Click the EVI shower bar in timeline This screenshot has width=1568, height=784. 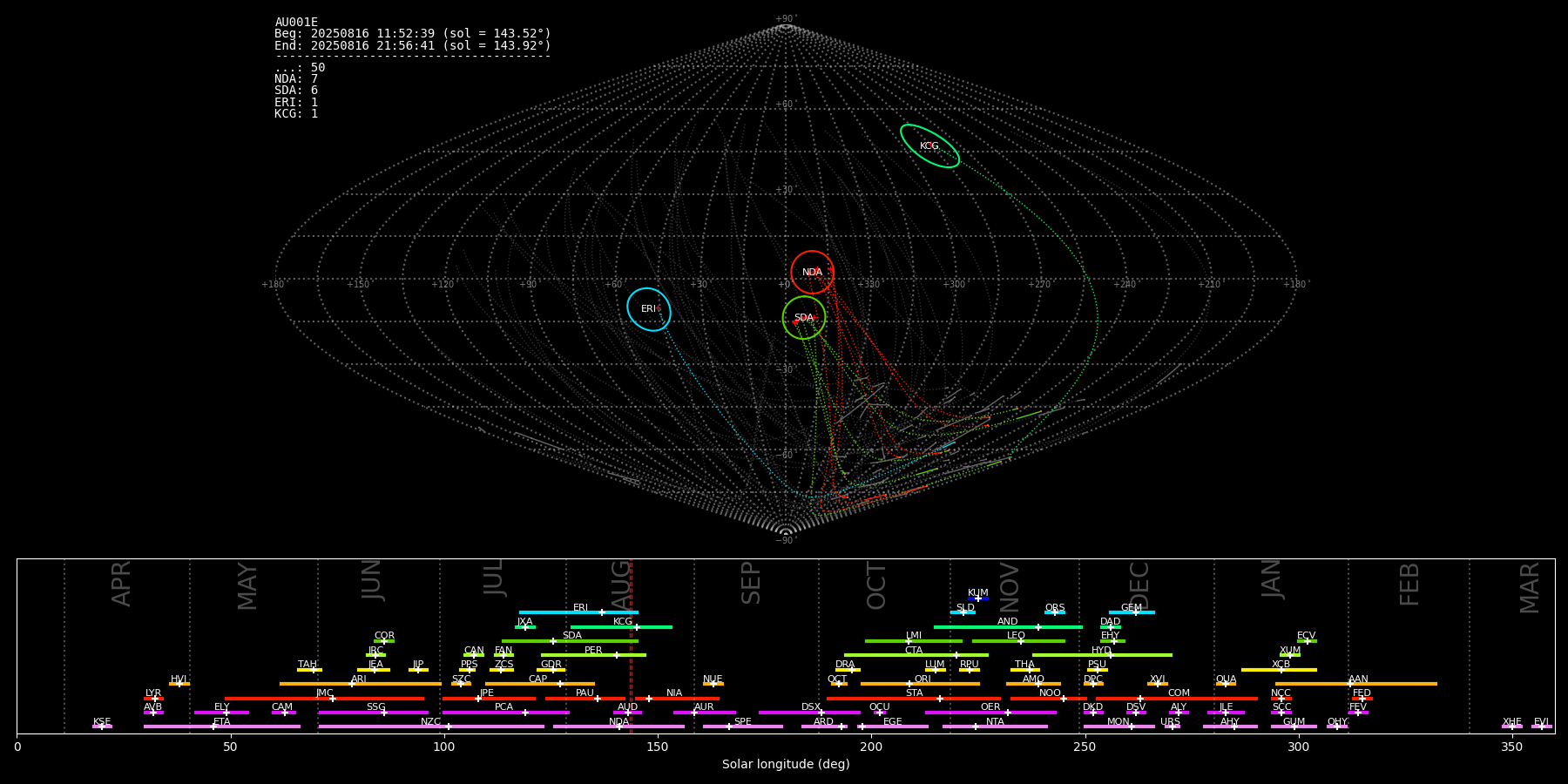pyautogui.click(x=1542, y=727)
